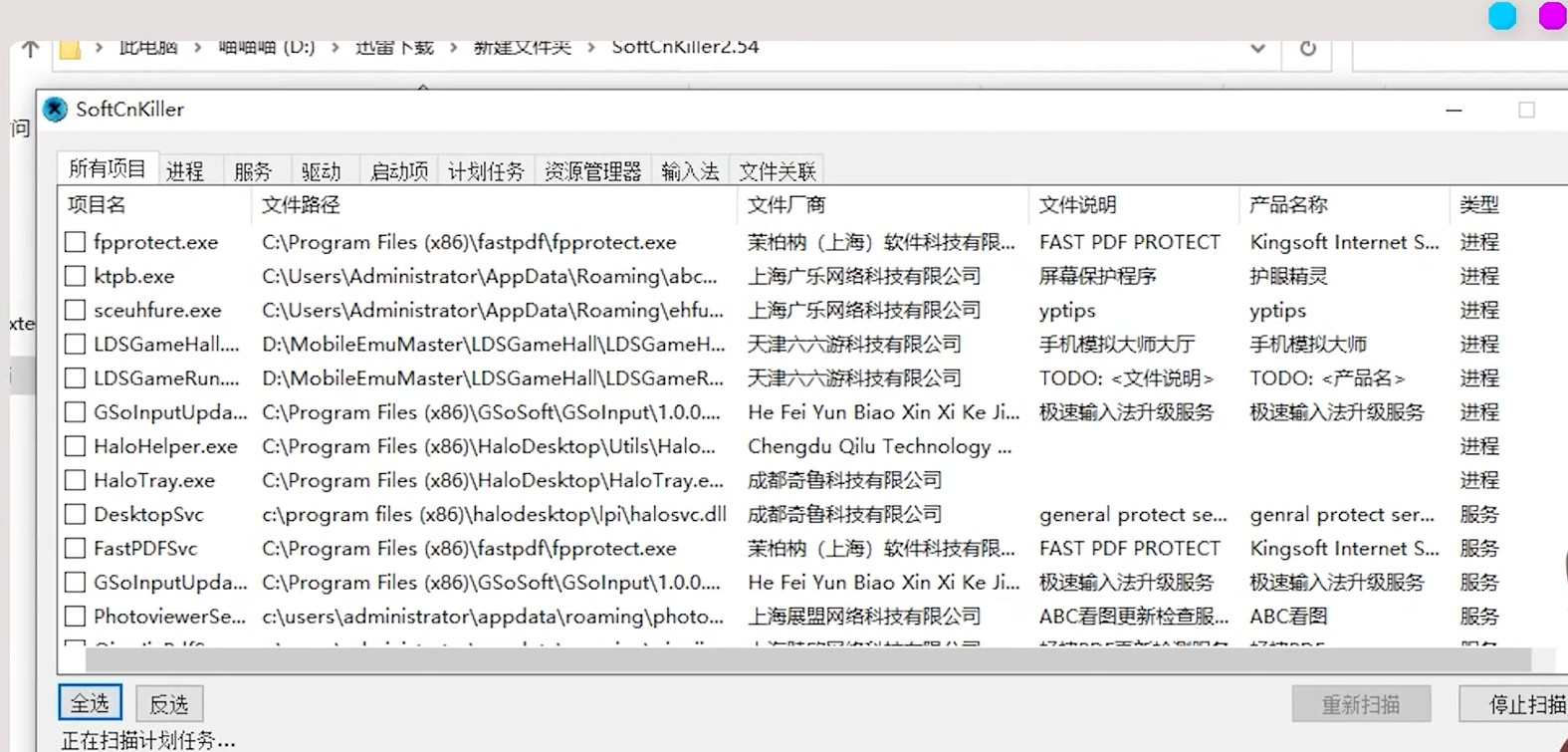Click 手机模拟大师大厅 description cell
Viewport: 1568px width, 752px height.
[x=1117, y=345]
